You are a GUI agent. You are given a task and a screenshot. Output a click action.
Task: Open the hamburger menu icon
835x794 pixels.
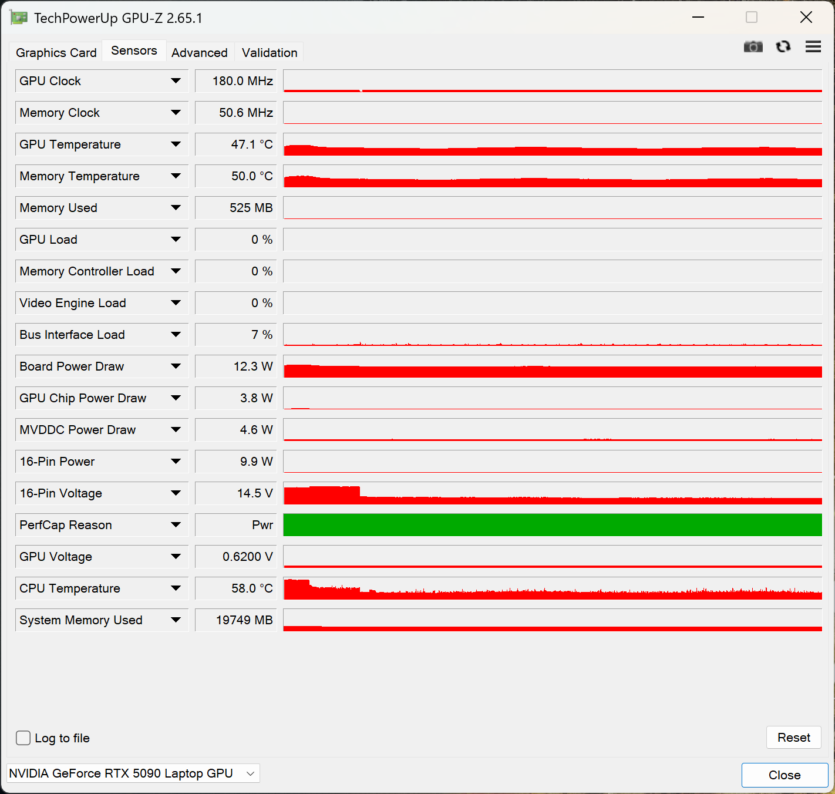click(x=813, y=47)
